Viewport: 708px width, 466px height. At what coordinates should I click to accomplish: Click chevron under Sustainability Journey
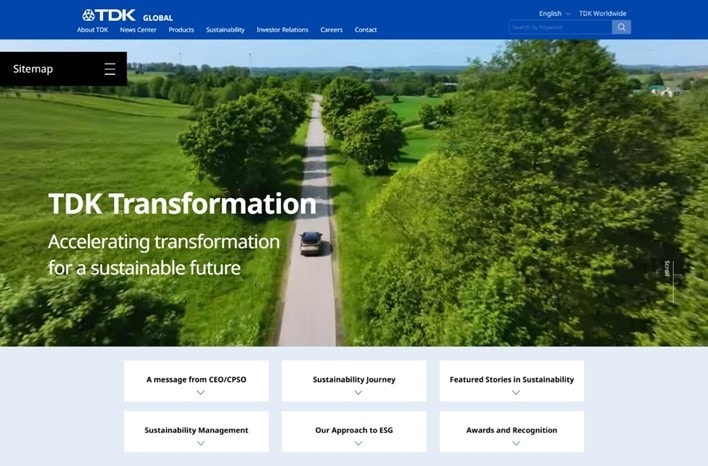[x=358, y=393]
